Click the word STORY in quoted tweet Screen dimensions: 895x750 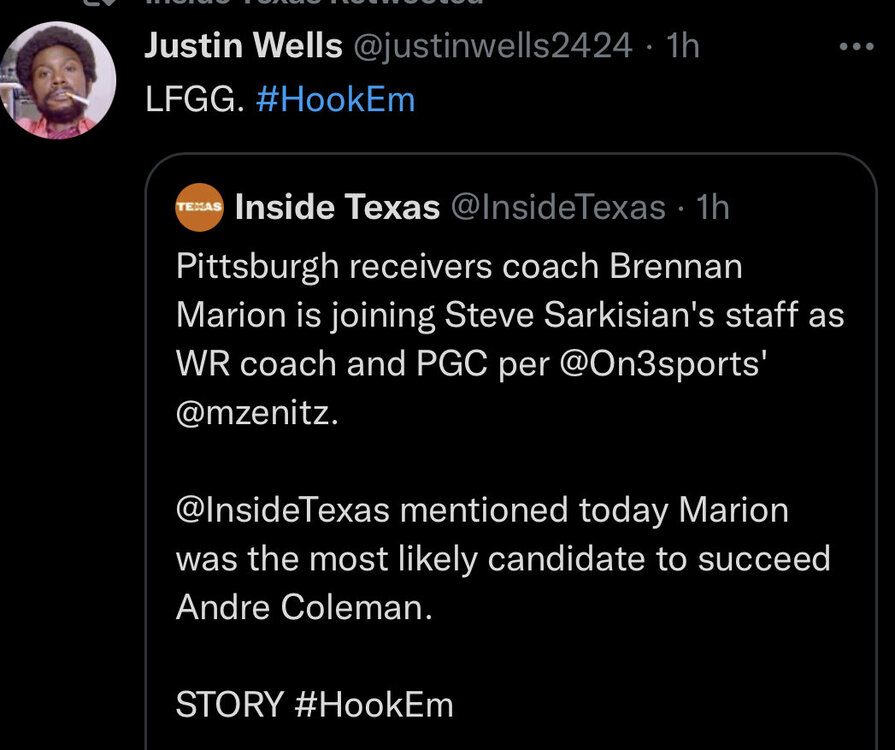tap(230, 704)
